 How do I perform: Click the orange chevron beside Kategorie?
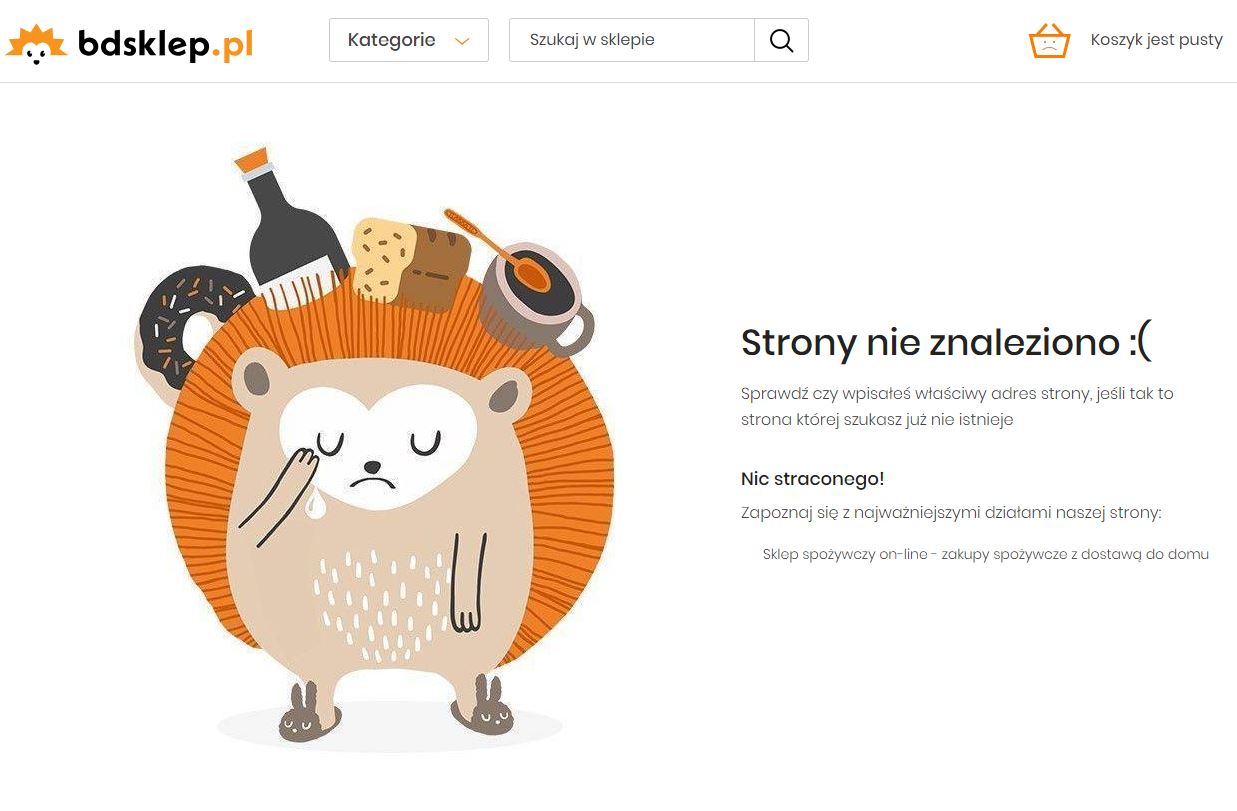pos(461,41)
